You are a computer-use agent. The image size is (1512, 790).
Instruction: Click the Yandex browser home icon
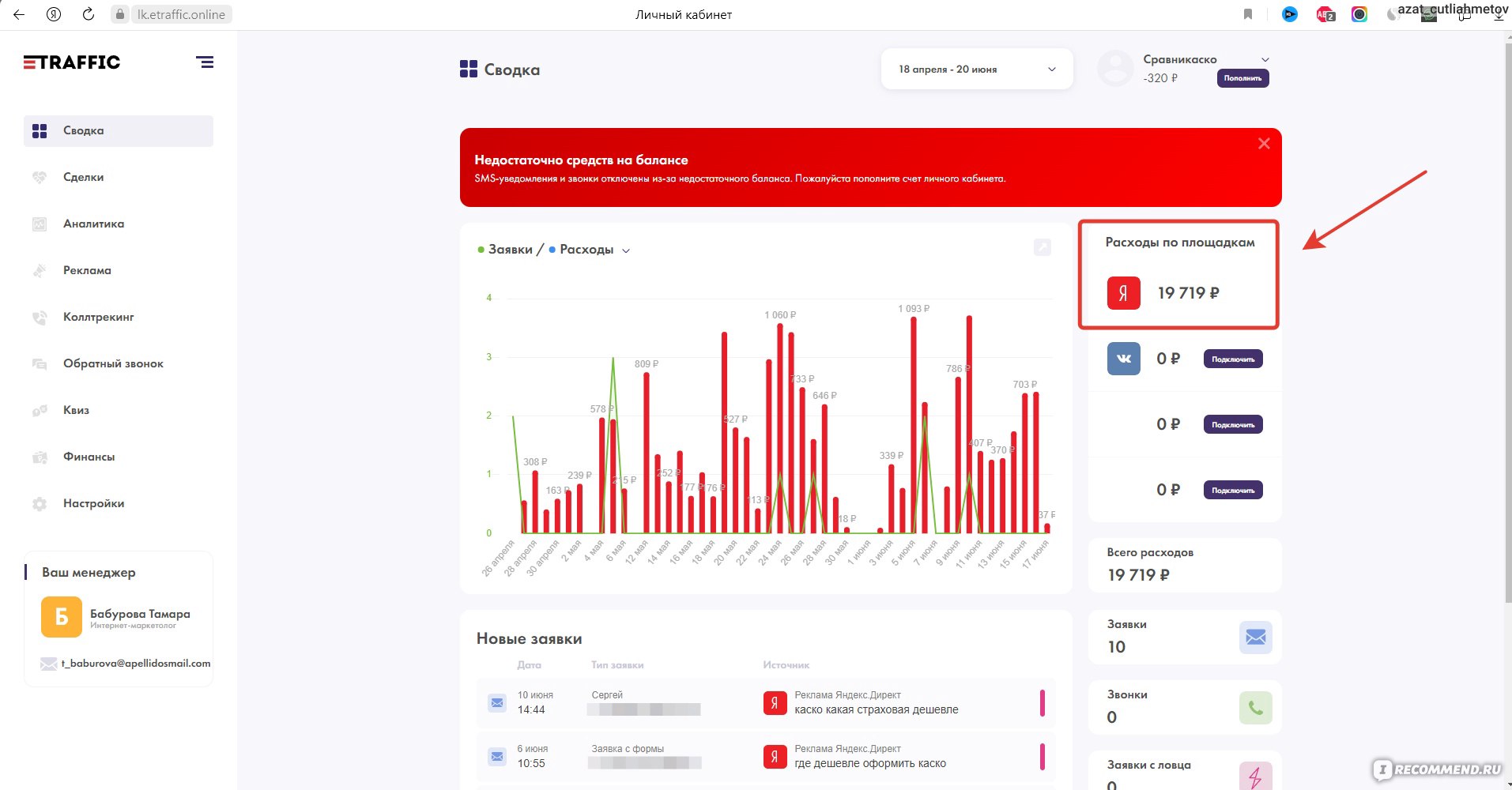point(54,14)
